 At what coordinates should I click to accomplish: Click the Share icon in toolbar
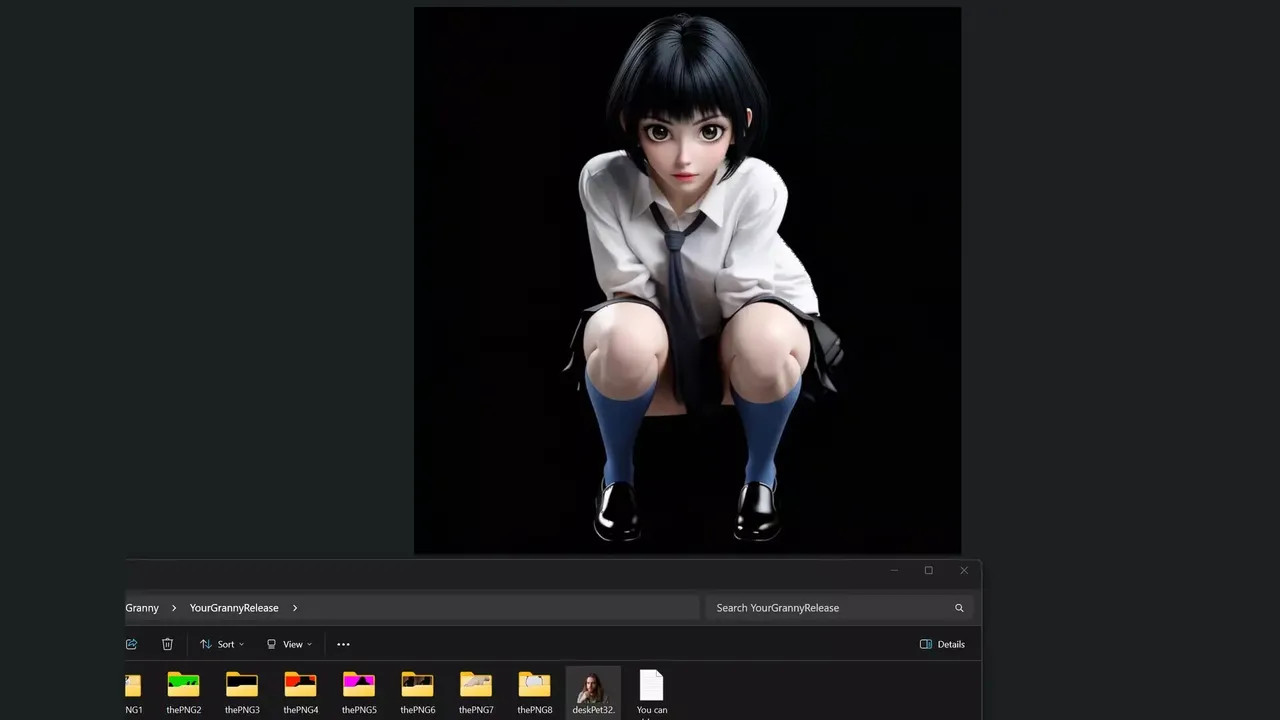pos(131,644)
